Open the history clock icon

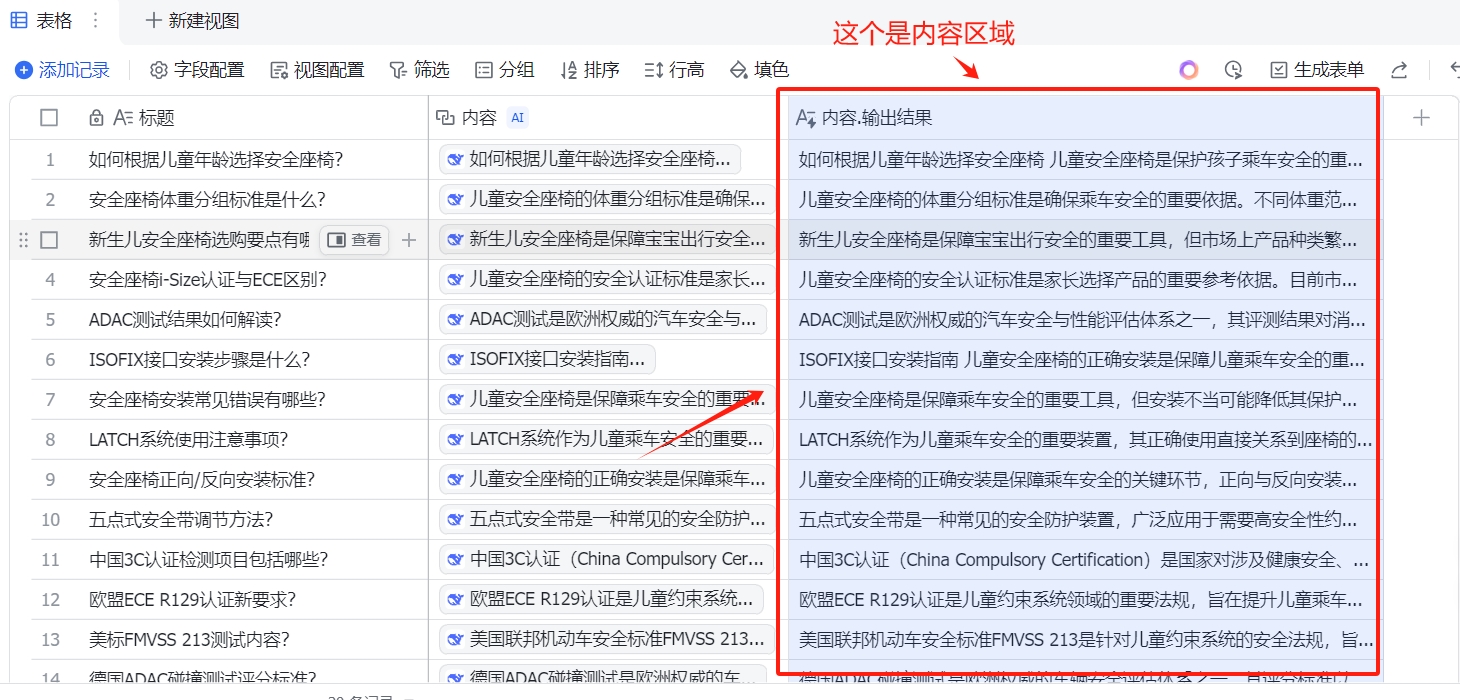[x=1233, y=70]
